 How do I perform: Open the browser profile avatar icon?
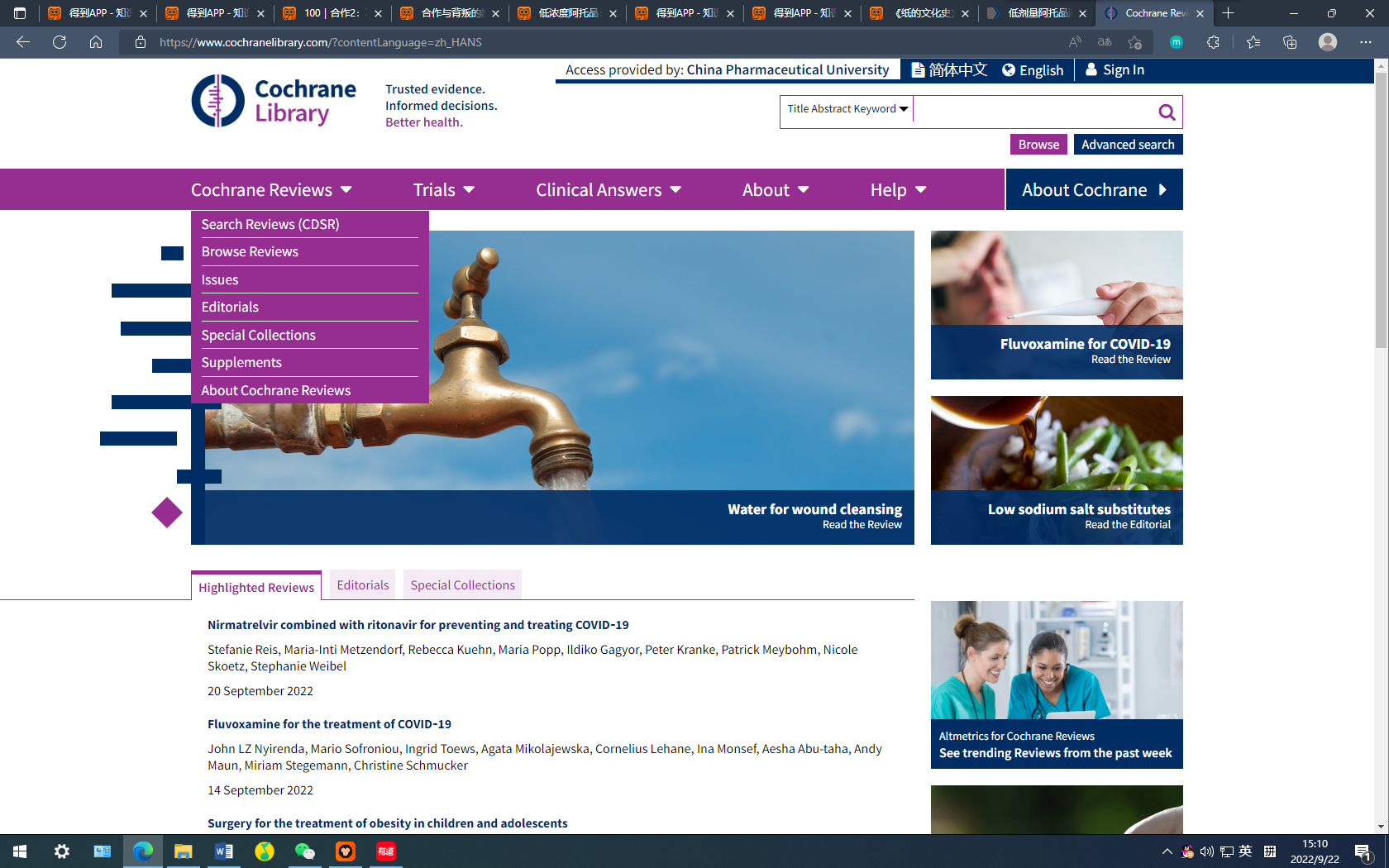(1327, 42)
